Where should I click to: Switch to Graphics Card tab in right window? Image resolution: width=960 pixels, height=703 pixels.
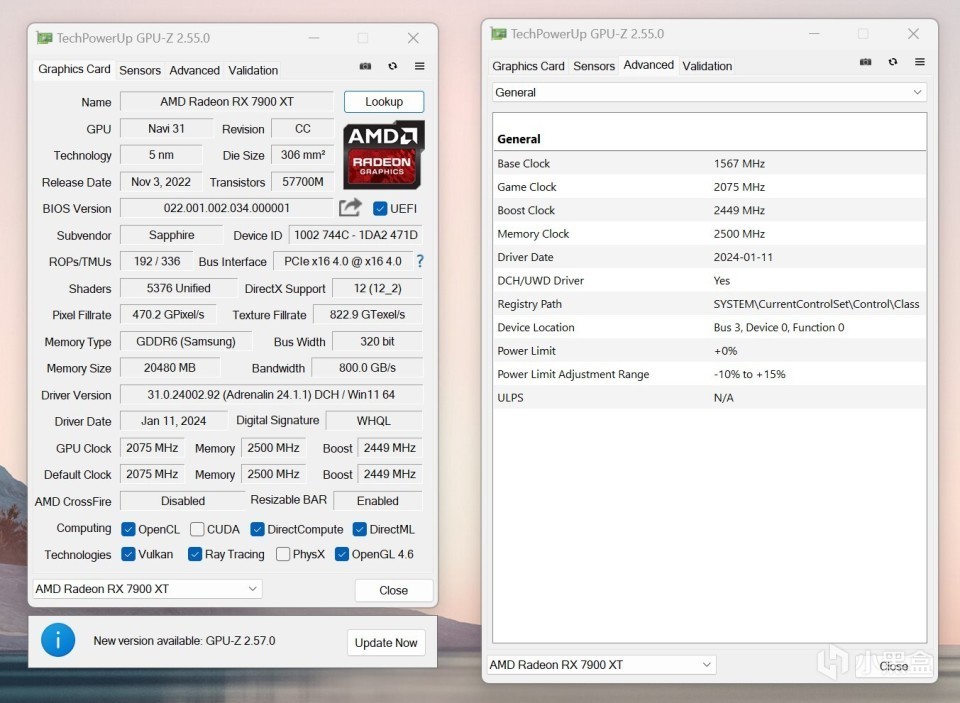[x=528, y=66]
